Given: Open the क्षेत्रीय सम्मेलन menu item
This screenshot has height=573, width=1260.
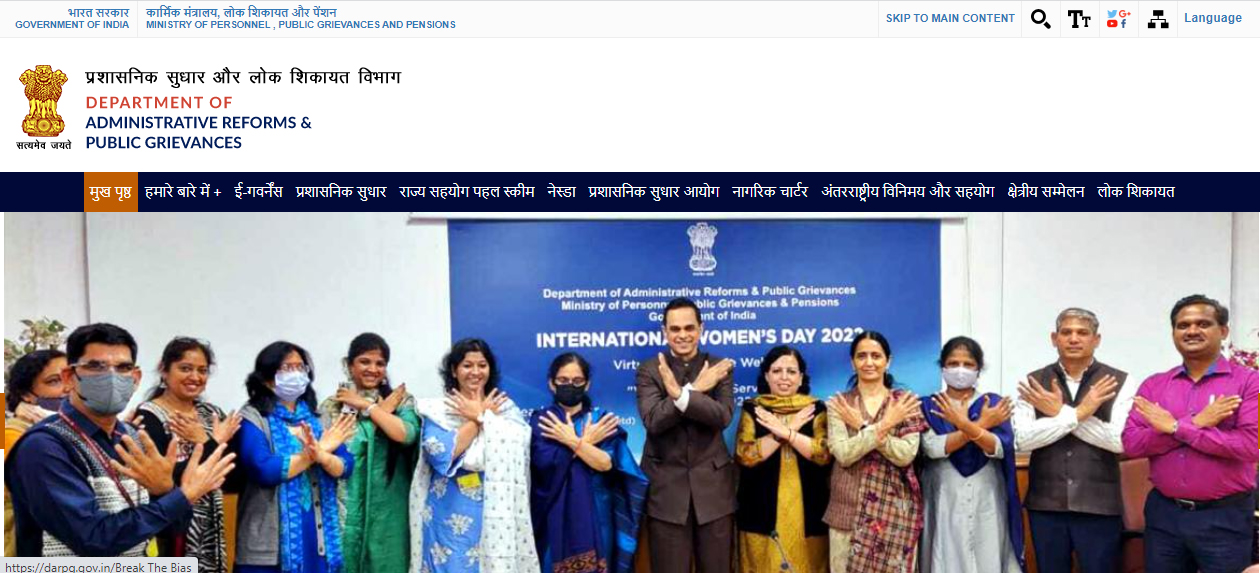Looking at the screenshot, I should pyautogui.click(x=1046, y=192).
